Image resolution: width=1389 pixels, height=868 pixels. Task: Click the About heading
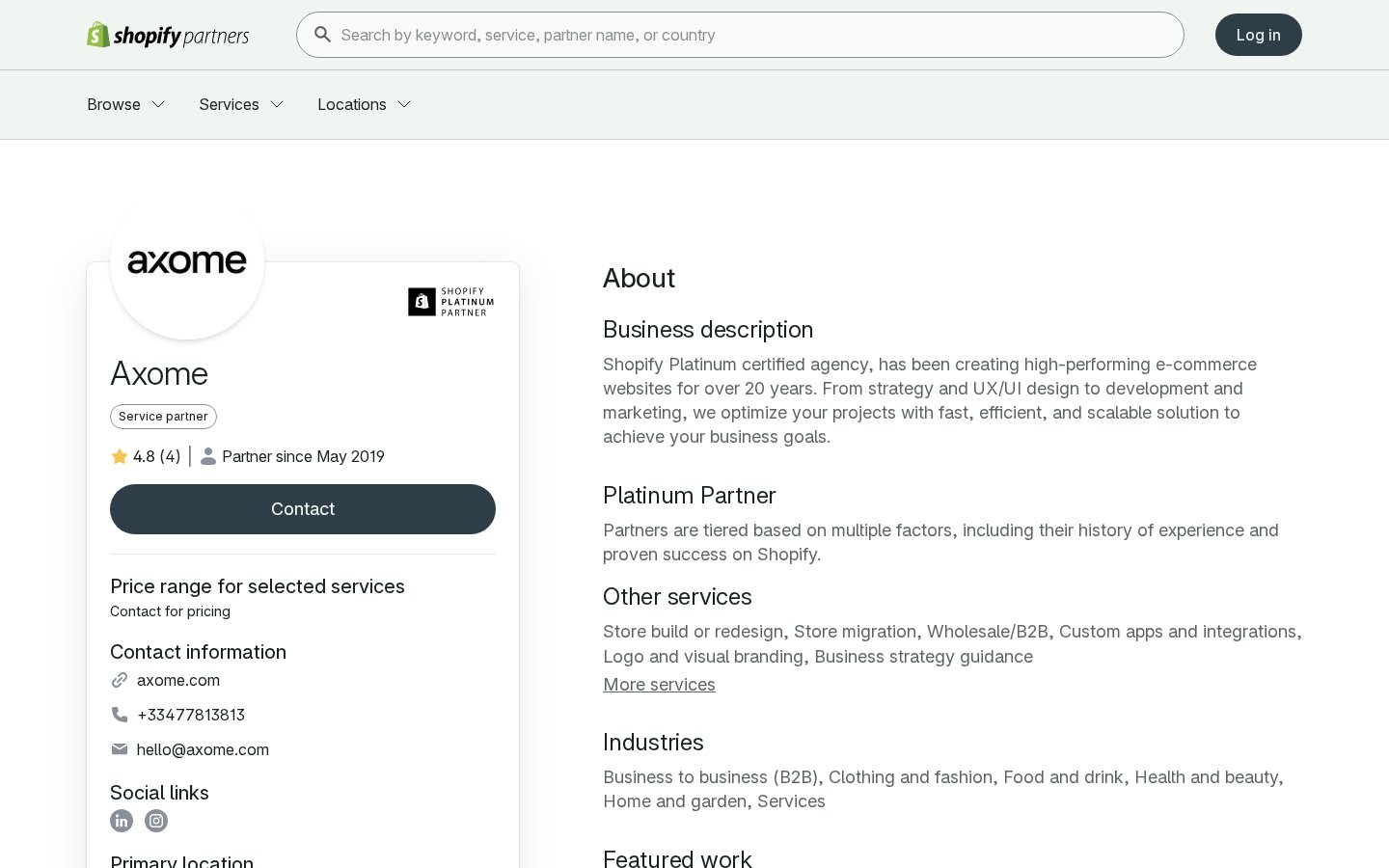639,278
